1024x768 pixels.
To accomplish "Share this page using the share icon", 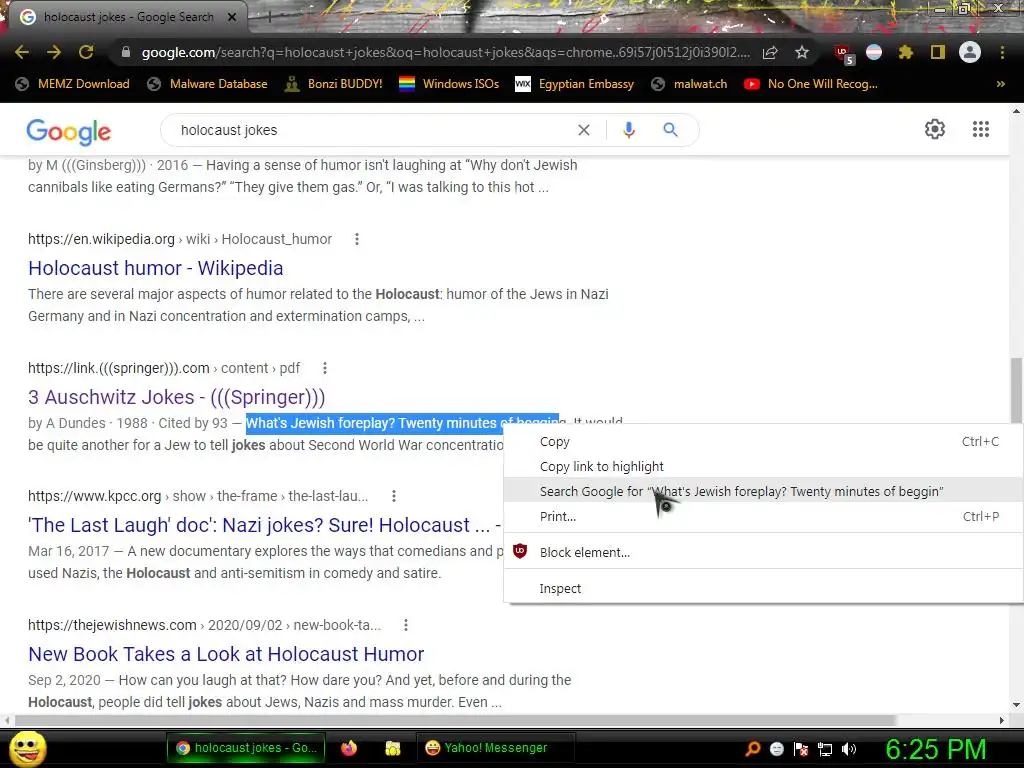I will click(770, 52).
